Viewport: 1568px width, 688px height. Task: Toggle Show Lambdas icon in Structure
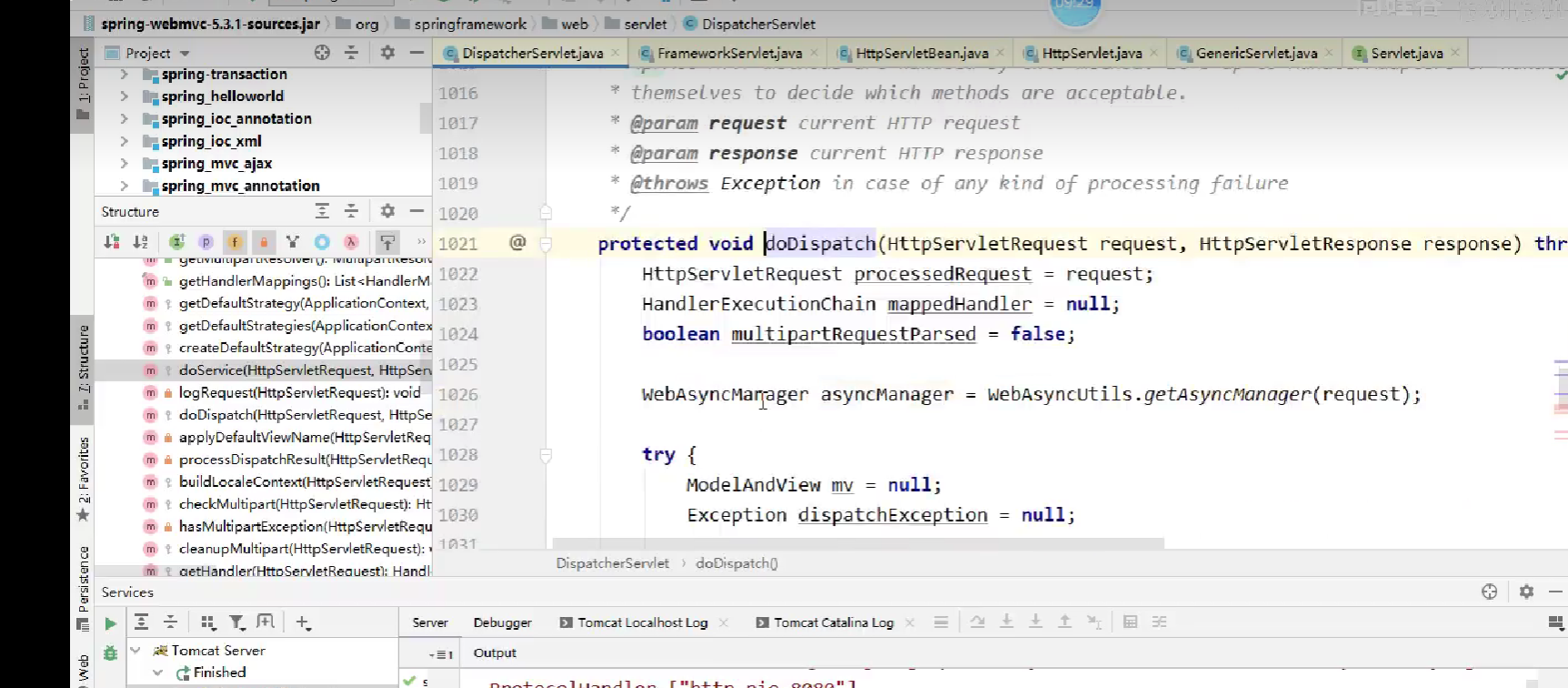pyautogui.click(x=351, y=242)
